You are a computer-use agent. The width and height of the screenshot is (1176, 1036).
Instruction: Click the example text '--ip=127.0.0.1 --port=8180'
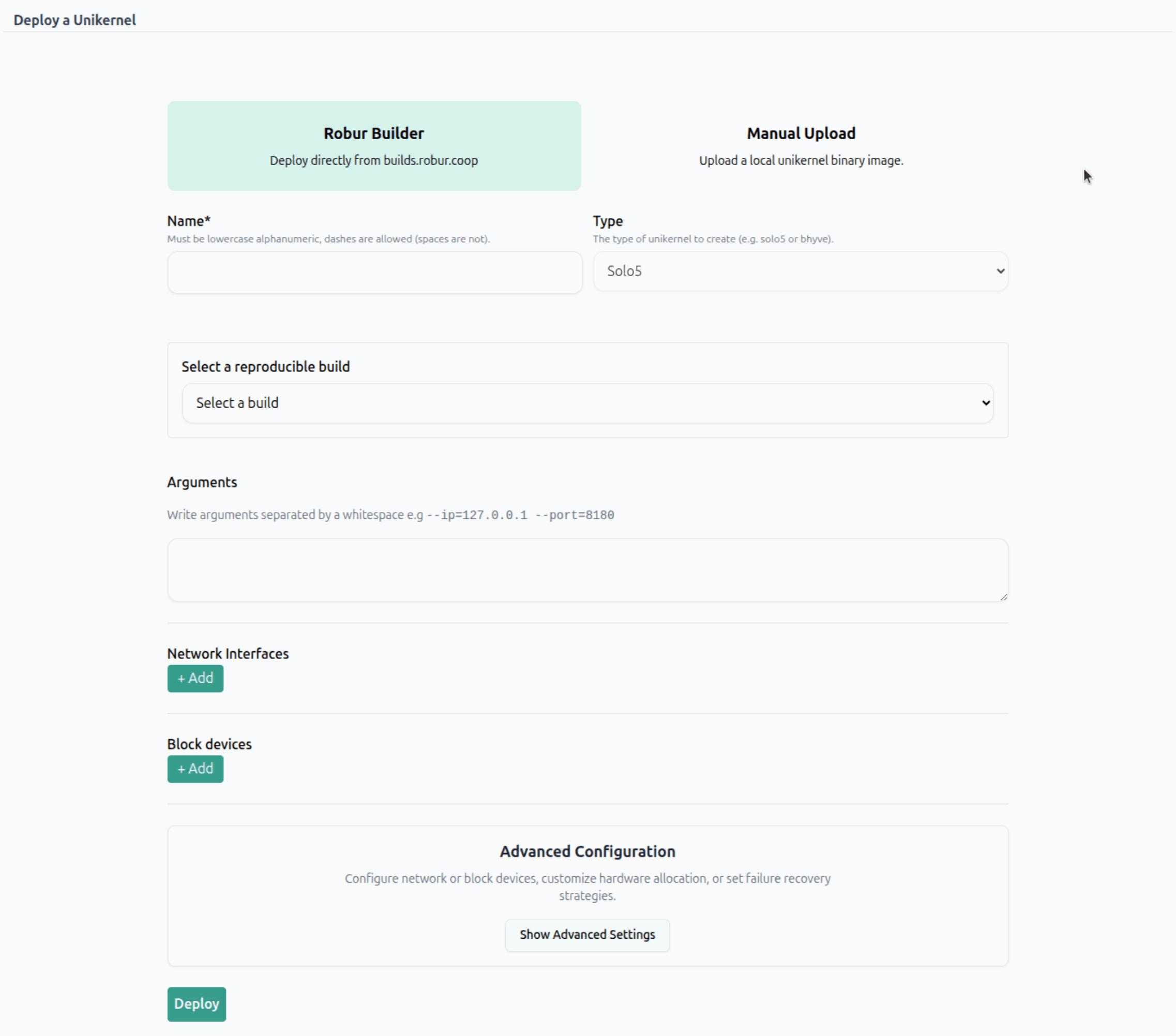pos(520,515)
